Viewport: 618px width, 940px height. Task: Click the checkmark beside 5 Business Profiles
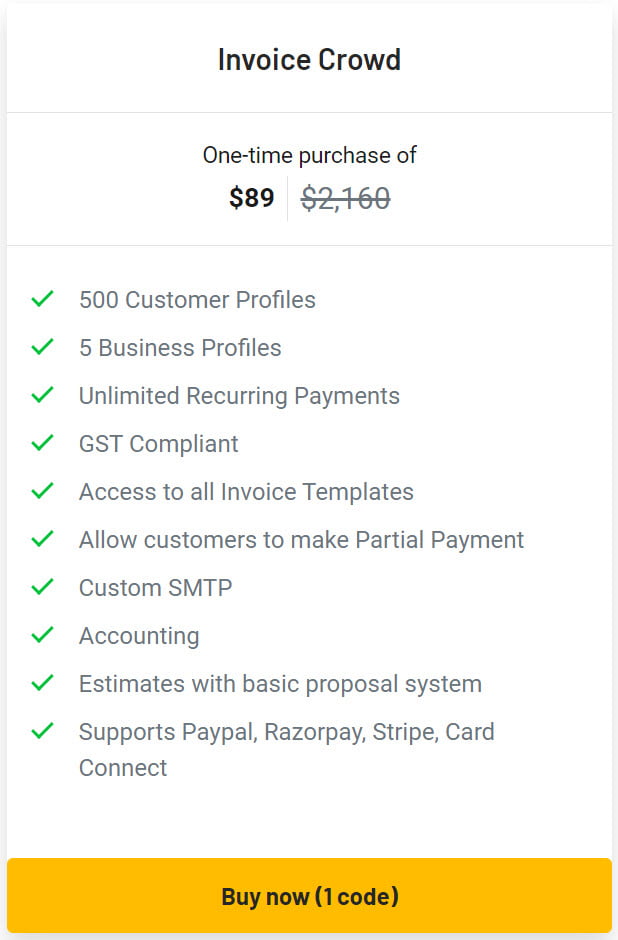click(x=42, y=345)
